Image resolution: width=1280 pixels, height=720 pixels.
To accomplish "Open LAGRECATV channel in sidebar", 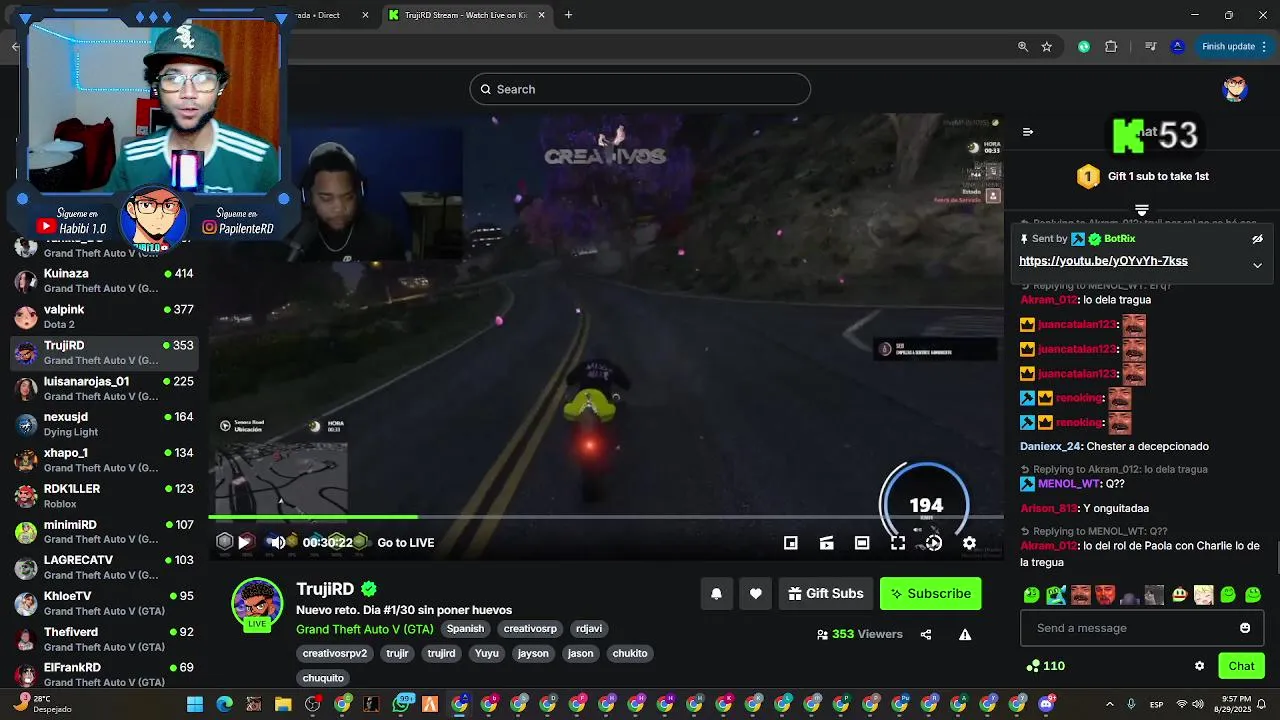I will [x=104, y=568].
